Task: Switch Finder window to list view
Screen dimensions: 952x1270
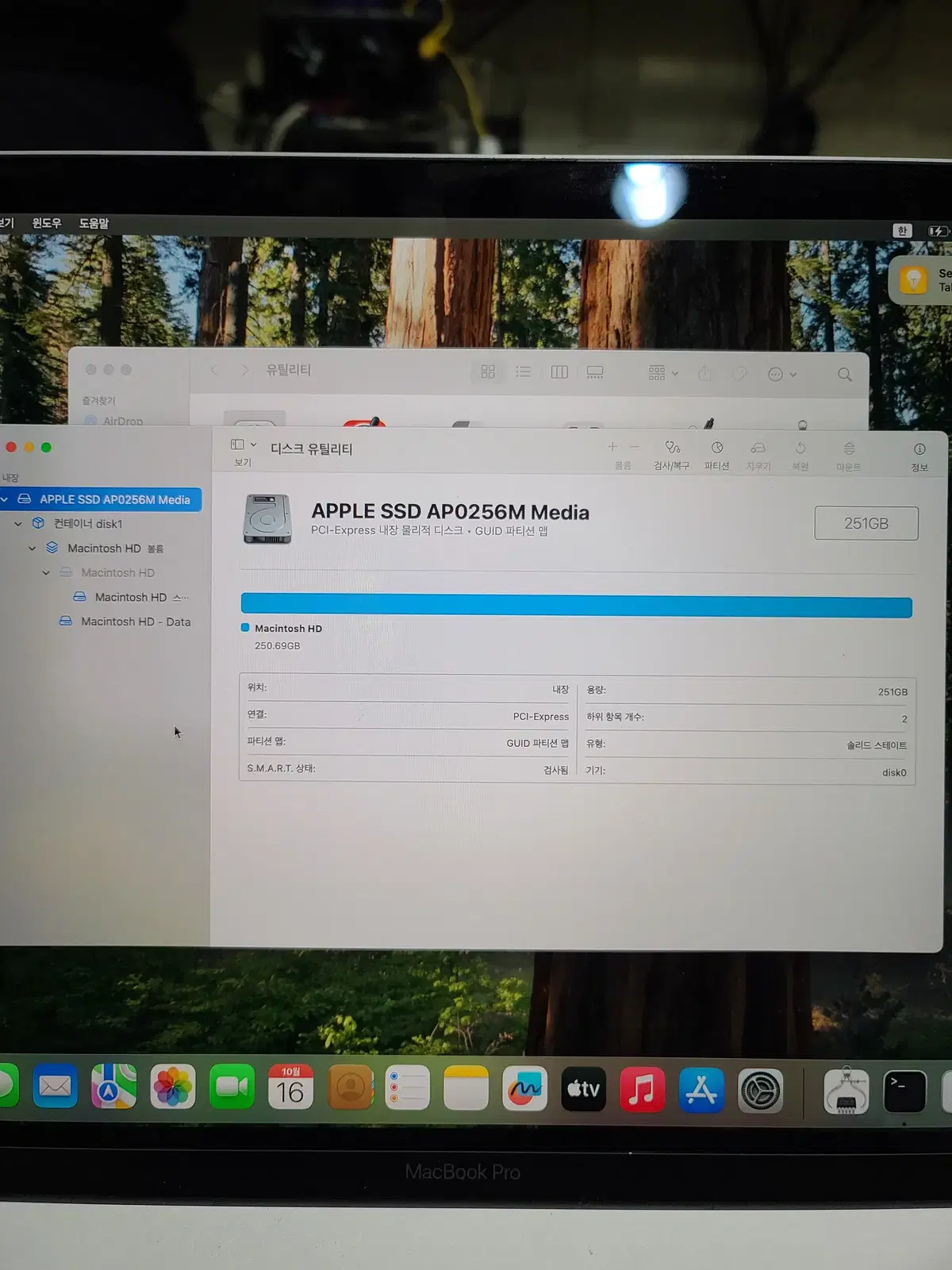Action: pyautogui.click(x=524, y=371)
